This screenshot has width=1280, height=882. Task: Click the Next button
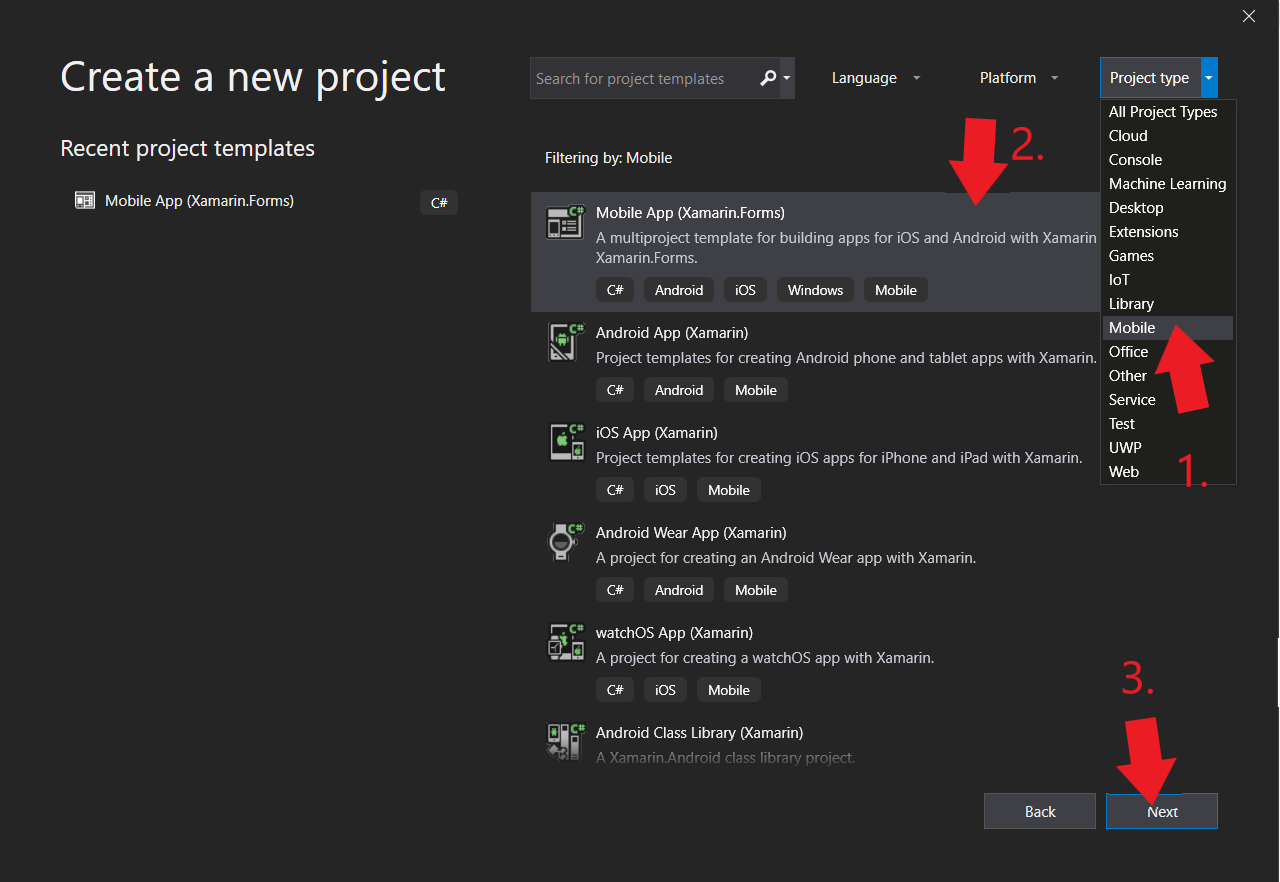[1162, 812]
